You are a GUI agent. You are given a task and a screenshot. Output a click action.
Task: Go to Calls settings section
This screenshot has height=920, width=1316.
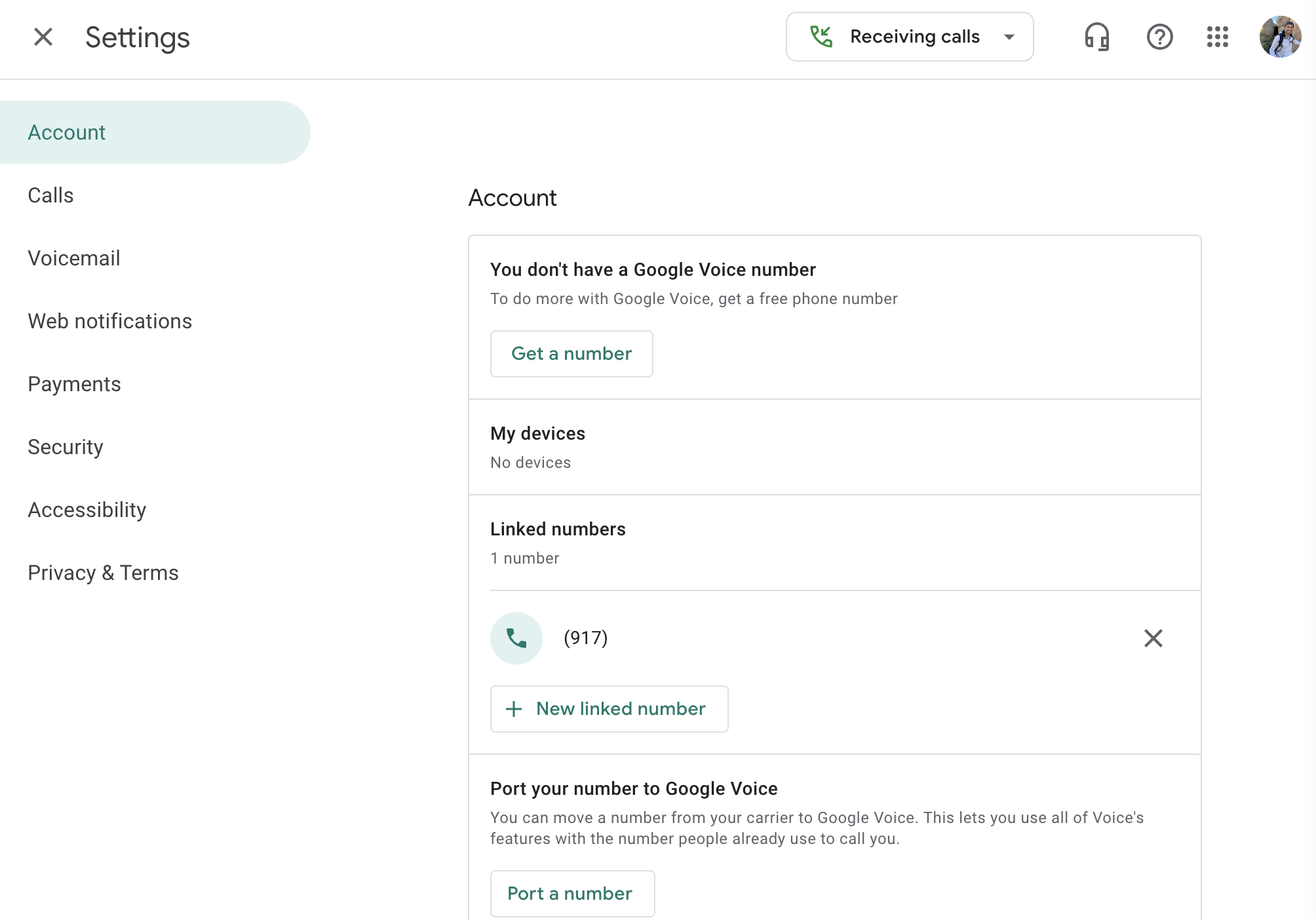click(x=50, y=195)
